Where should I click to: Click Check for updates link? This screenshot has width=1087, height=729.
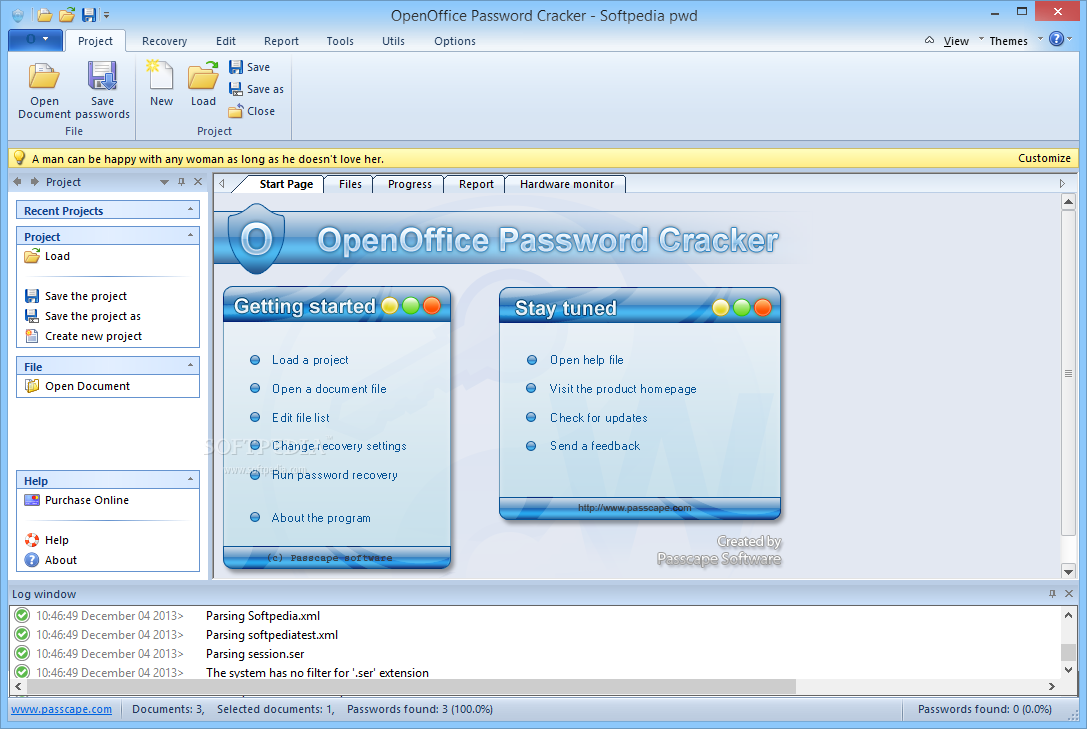[598, 418]
